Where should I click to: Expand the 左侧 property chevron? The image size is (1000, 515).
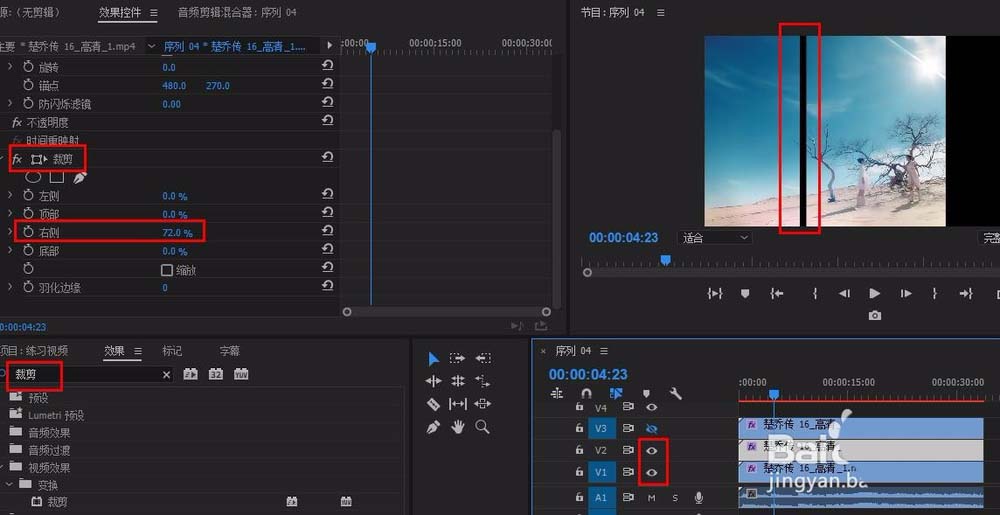coord(10,195)
